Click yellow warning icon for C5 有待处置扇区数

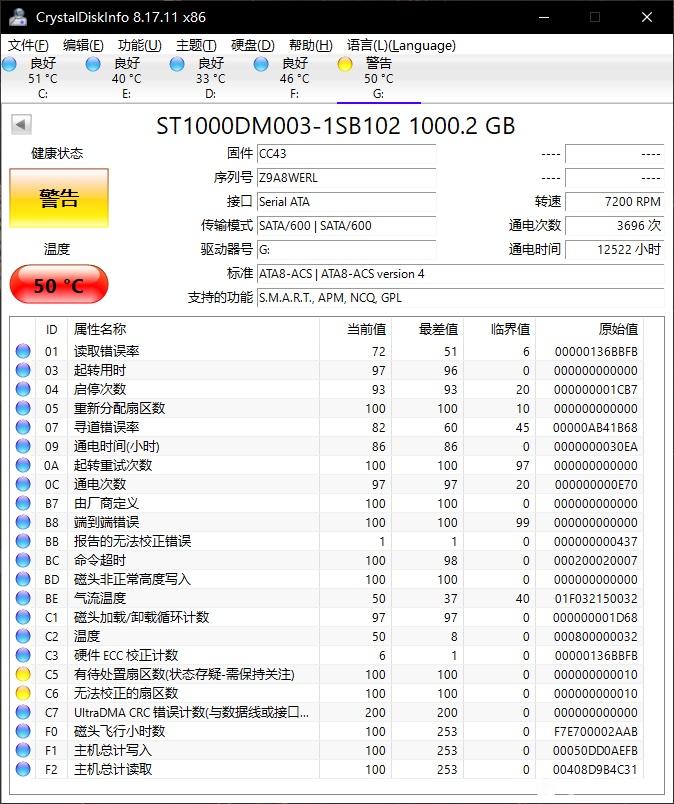point(23,674)
